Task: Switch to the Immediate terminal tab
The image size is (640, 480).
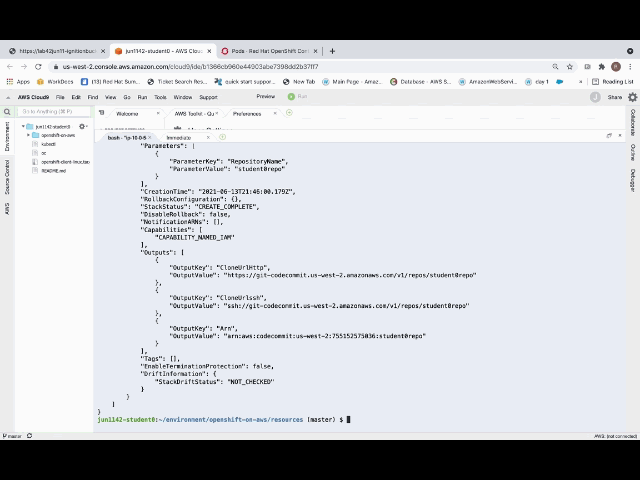Action: 178,138
